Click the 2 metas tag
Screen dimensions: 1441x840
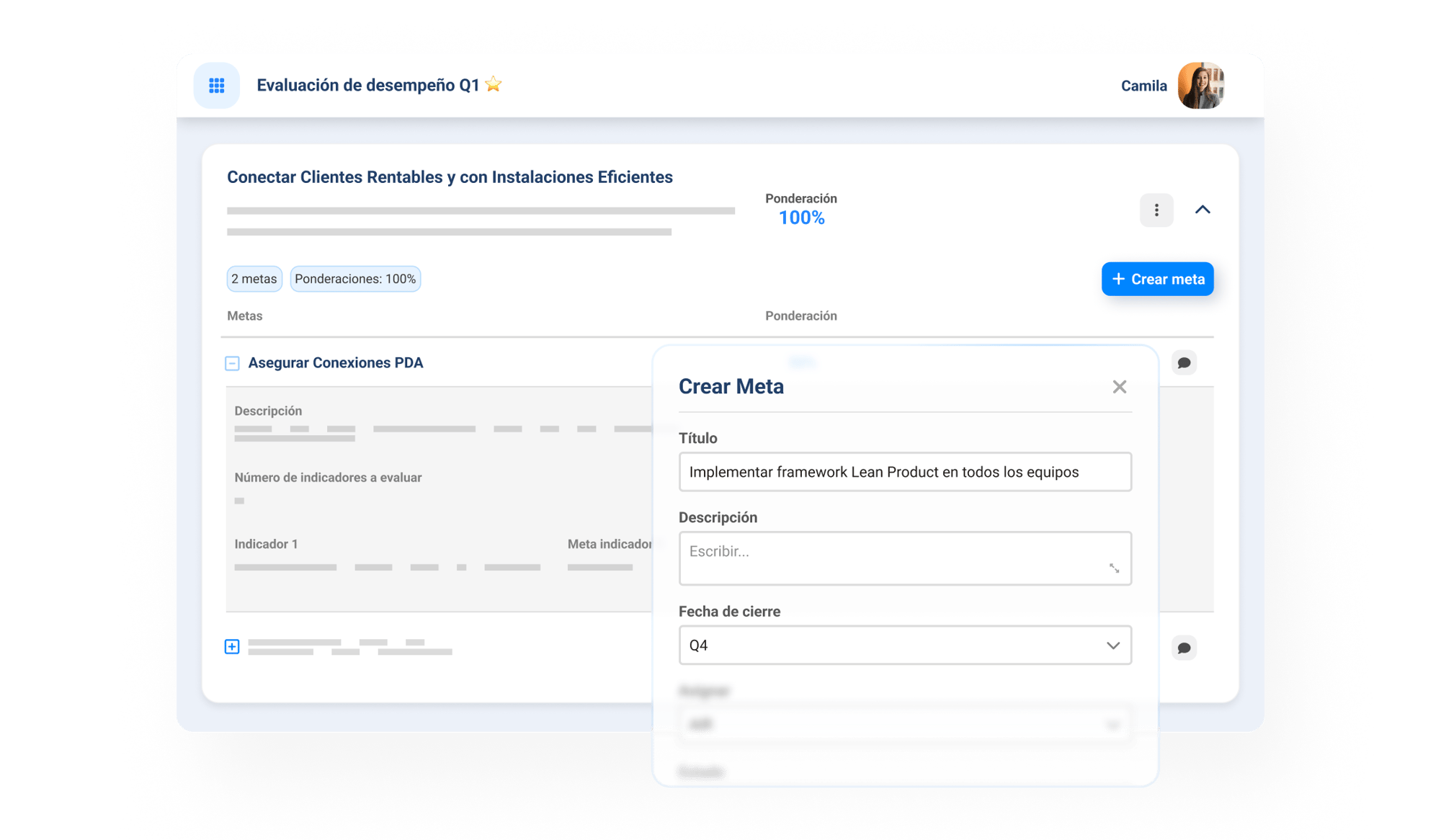254,279
